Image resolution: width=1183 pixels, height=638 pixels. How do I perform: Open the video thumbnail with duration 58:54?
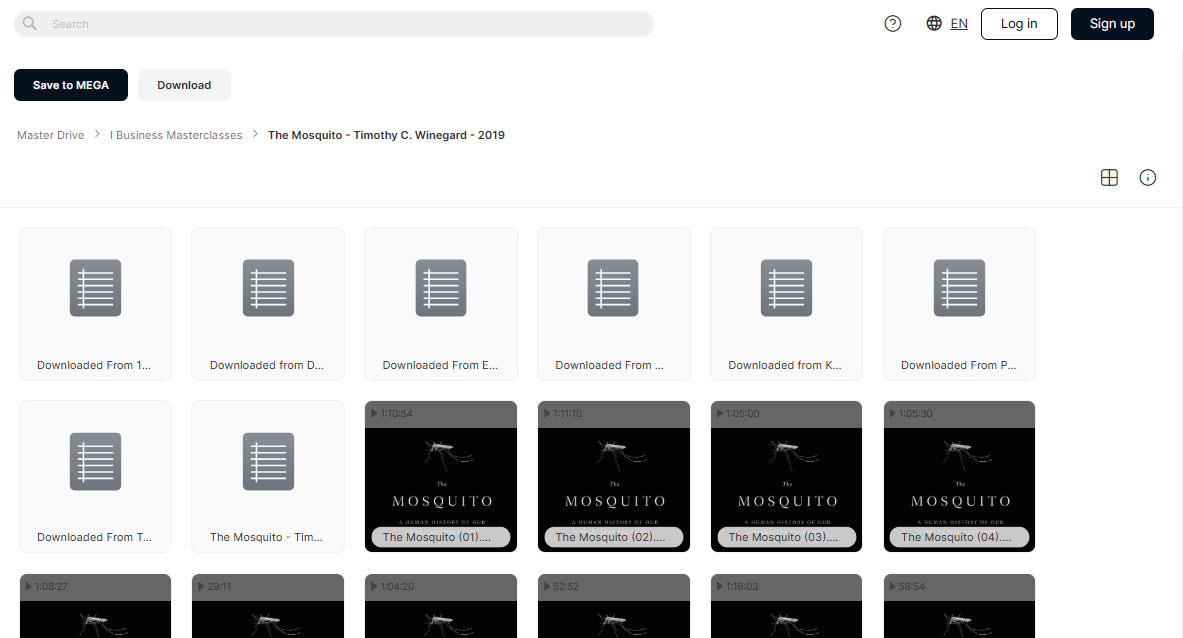pos(960,606)
